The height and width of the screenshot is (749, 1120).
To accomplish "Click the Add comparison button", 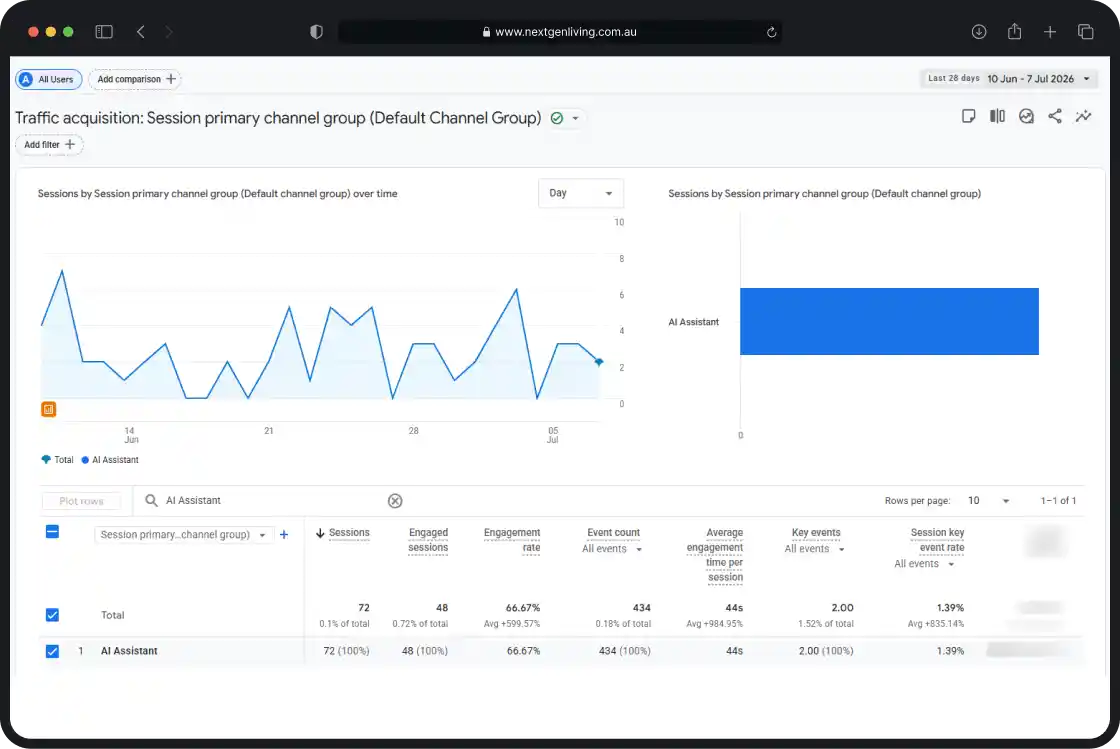I will point(135,79).
